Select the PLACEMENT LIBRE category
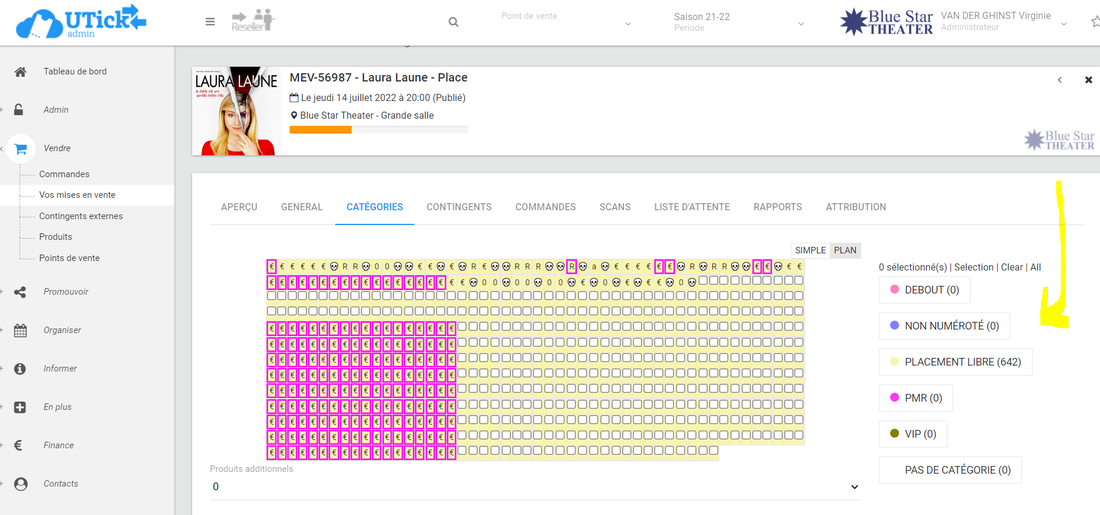1100x515 pixels. point(955,362)
